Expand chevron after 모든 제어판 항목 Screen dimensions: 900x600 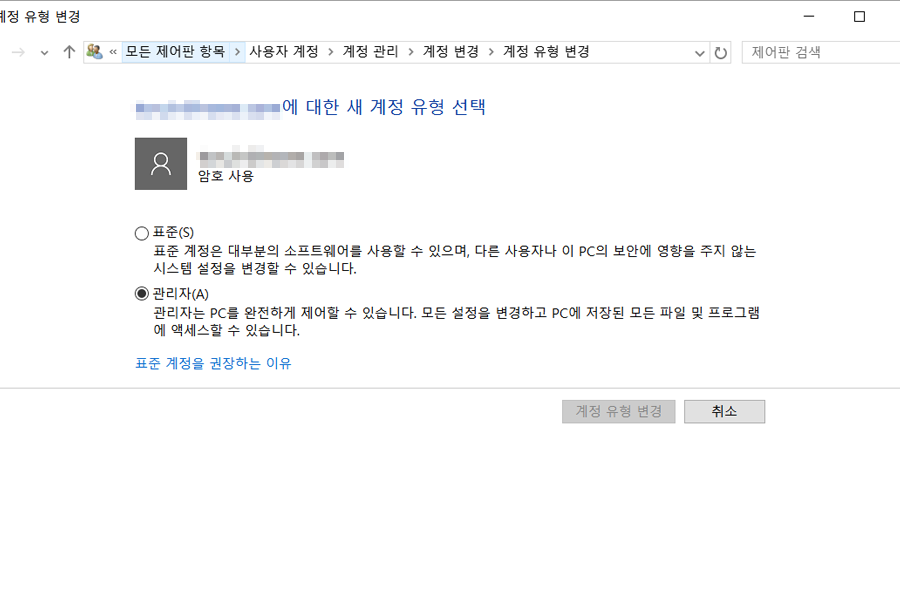[x=237, y=52]
